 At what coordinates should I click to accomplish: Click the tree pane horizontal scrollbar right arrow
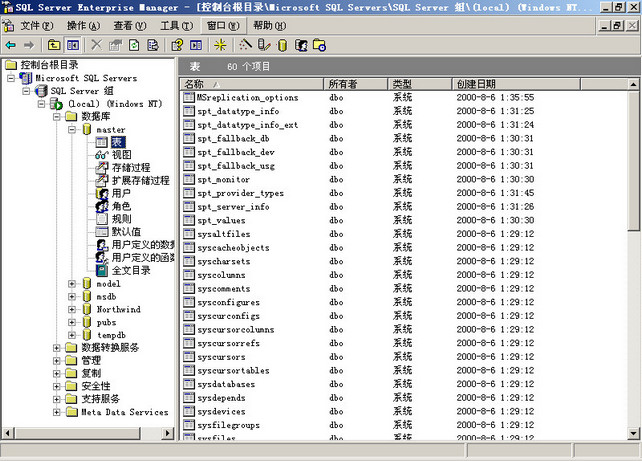170,433
